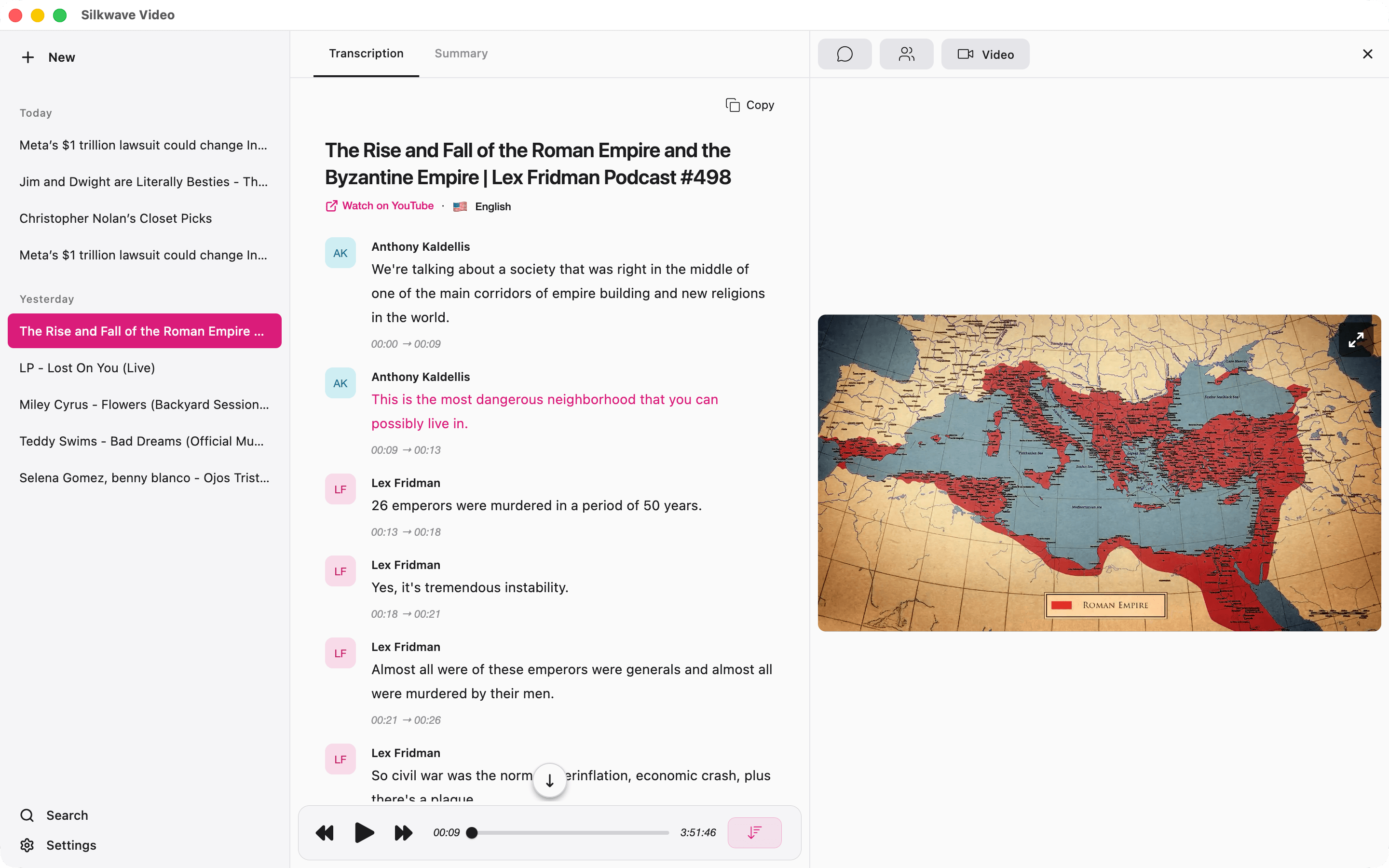Jump to timestamp 00:13 → 00:18
This screenshot has height=868, width=1389.
406,532
